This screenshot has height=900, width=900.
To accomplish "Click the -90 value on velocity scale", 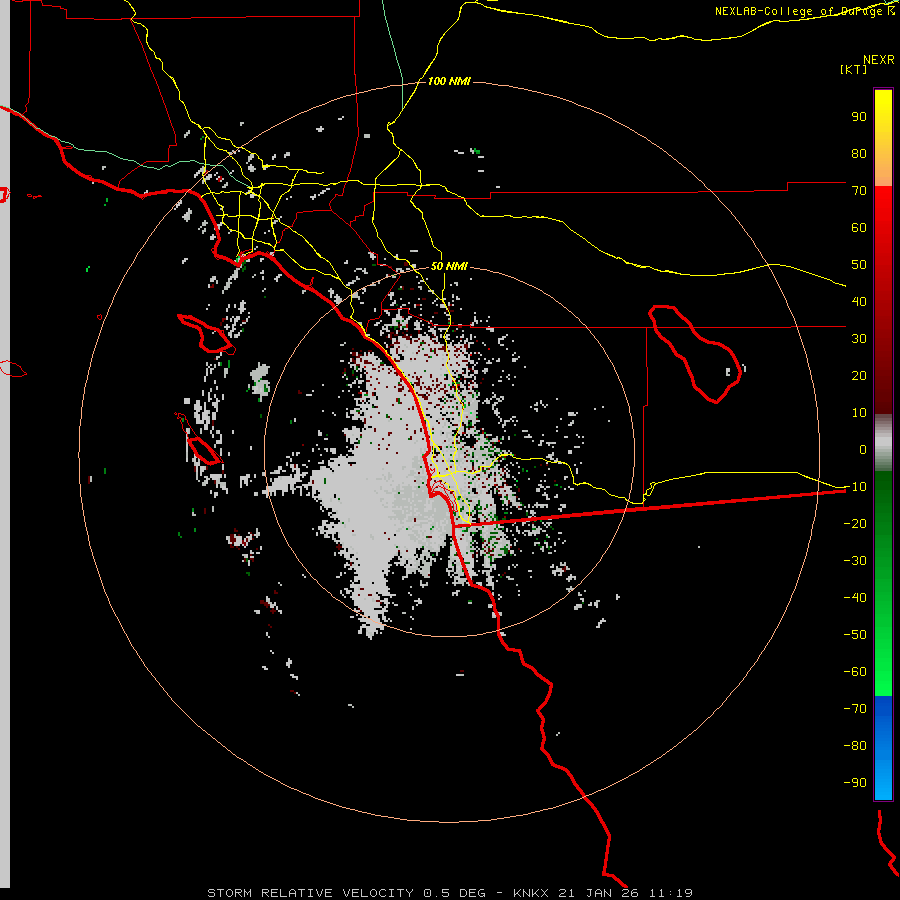I will tap(855, 783).
